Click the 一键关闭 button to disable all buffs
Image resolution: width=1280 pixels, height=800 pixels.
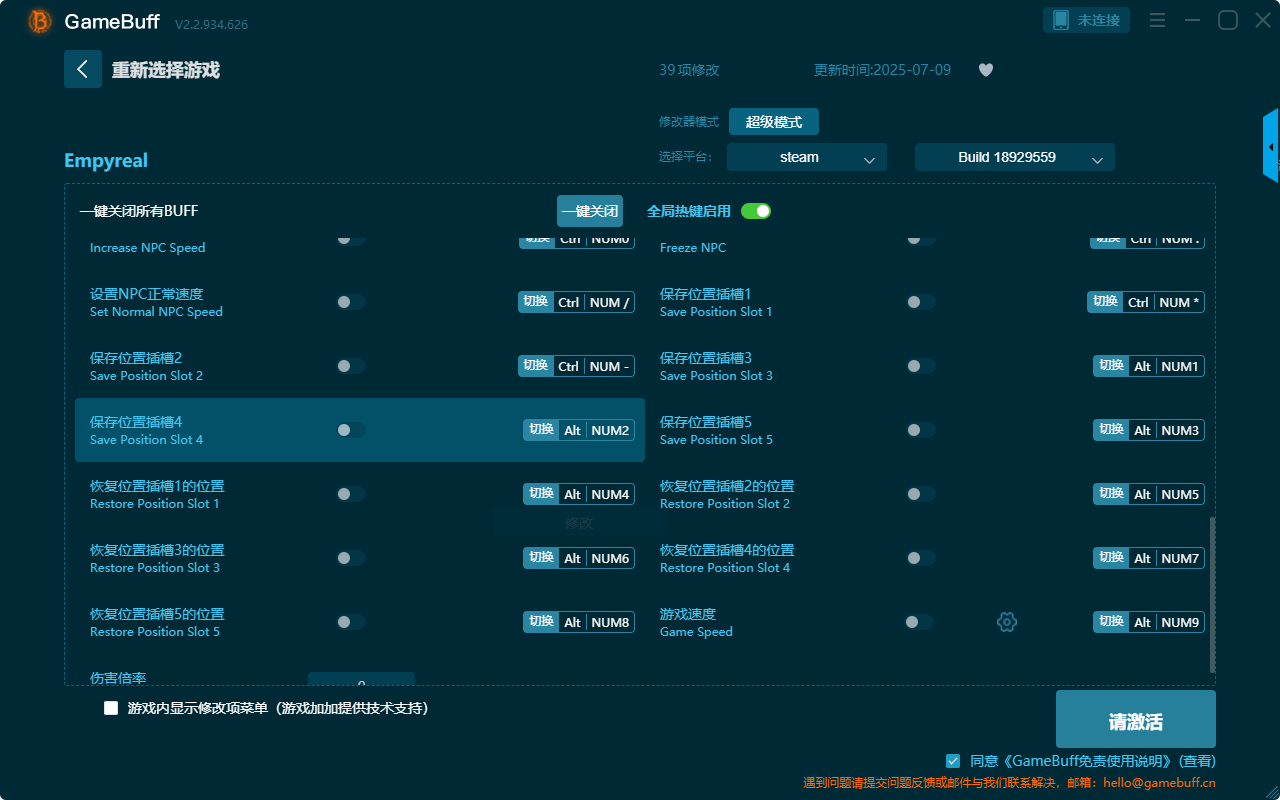(x=589, y=211)
